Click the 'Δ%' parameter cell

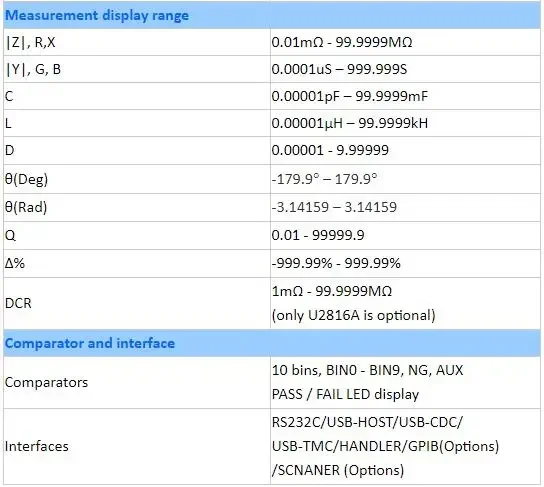click(x=137, y=264)
